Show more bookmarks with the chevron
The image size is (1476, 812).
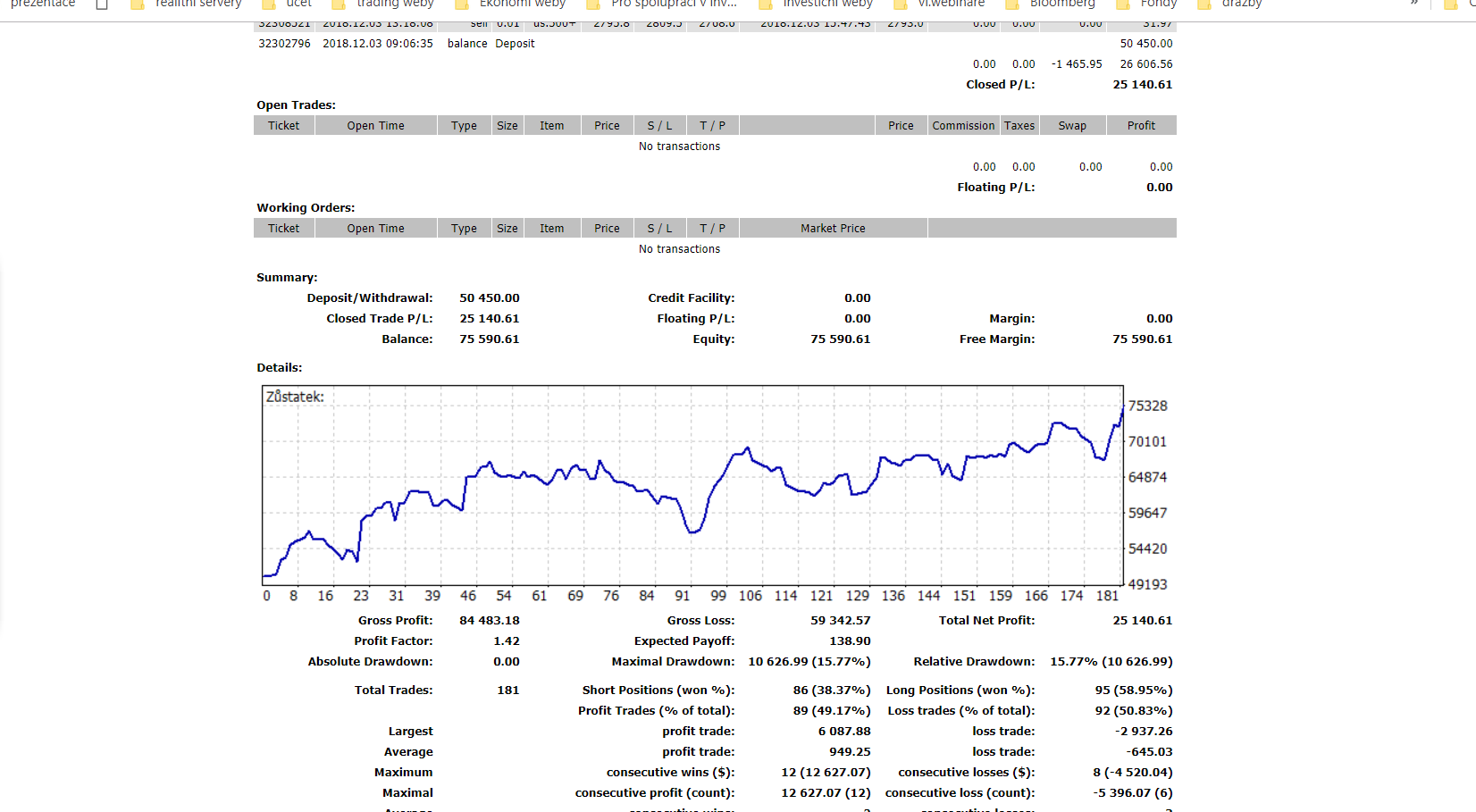pos(1414,4)
